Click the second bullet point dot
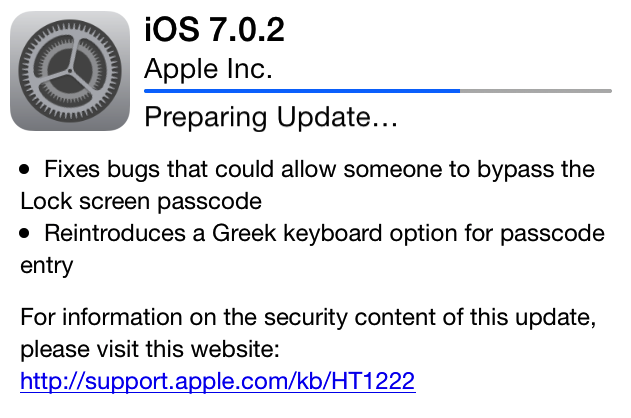The image size is (631, 418). [25, 234]
